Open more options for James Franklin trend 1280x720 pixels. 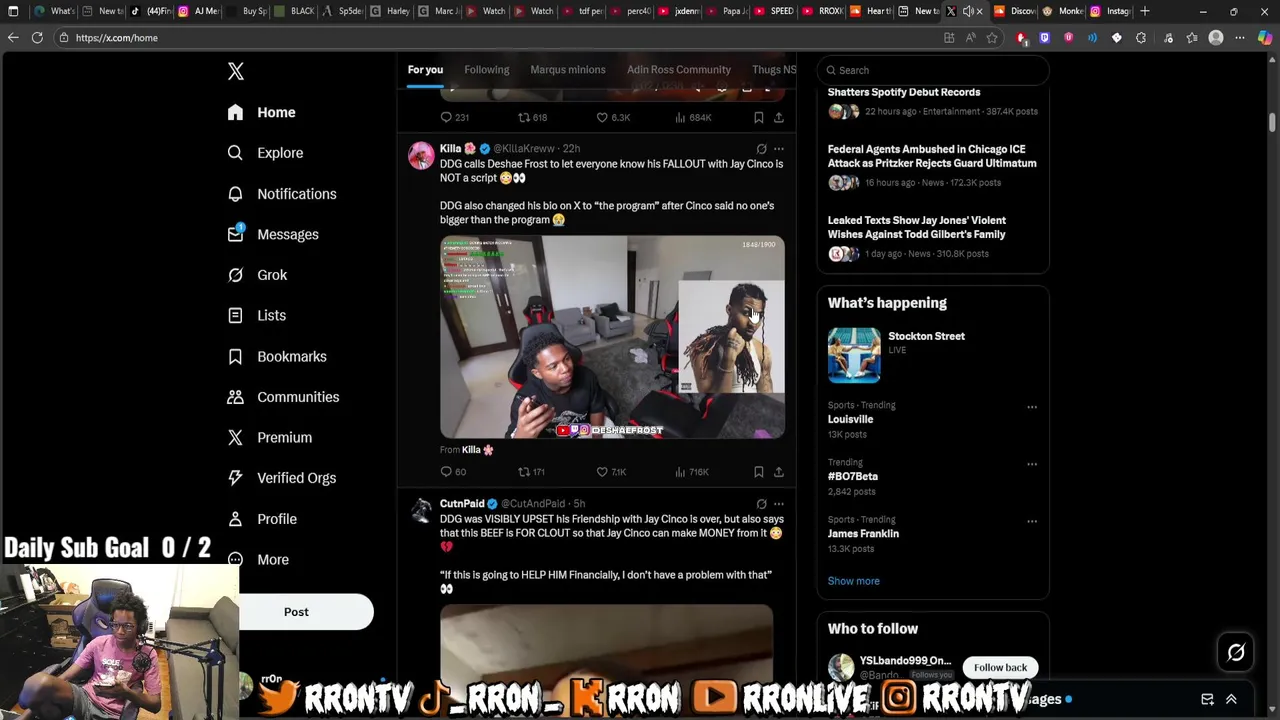[x=1032, y=521]
